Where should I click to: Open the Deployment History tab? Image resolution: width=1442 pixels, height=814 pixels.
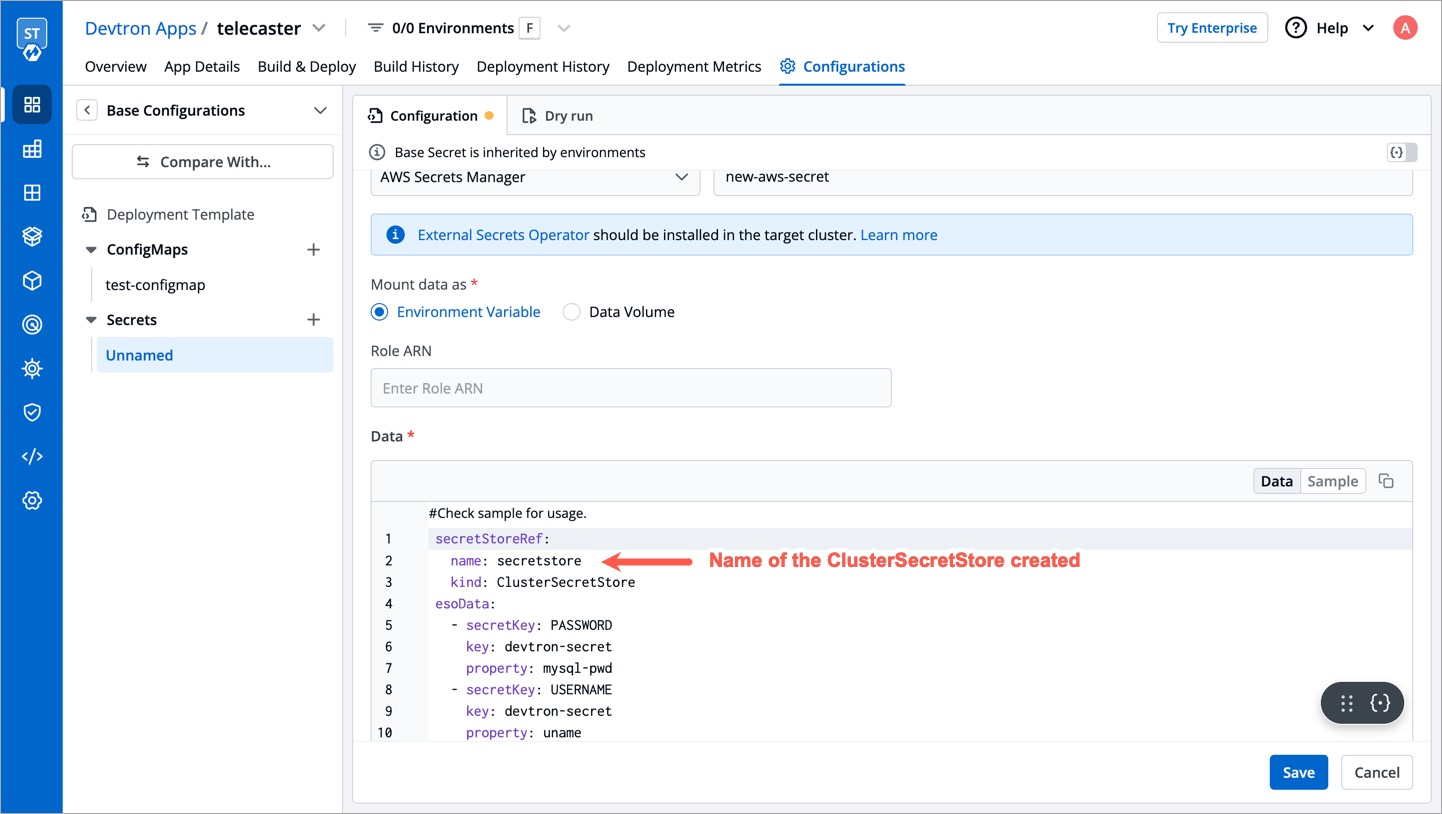click(543, 66)
